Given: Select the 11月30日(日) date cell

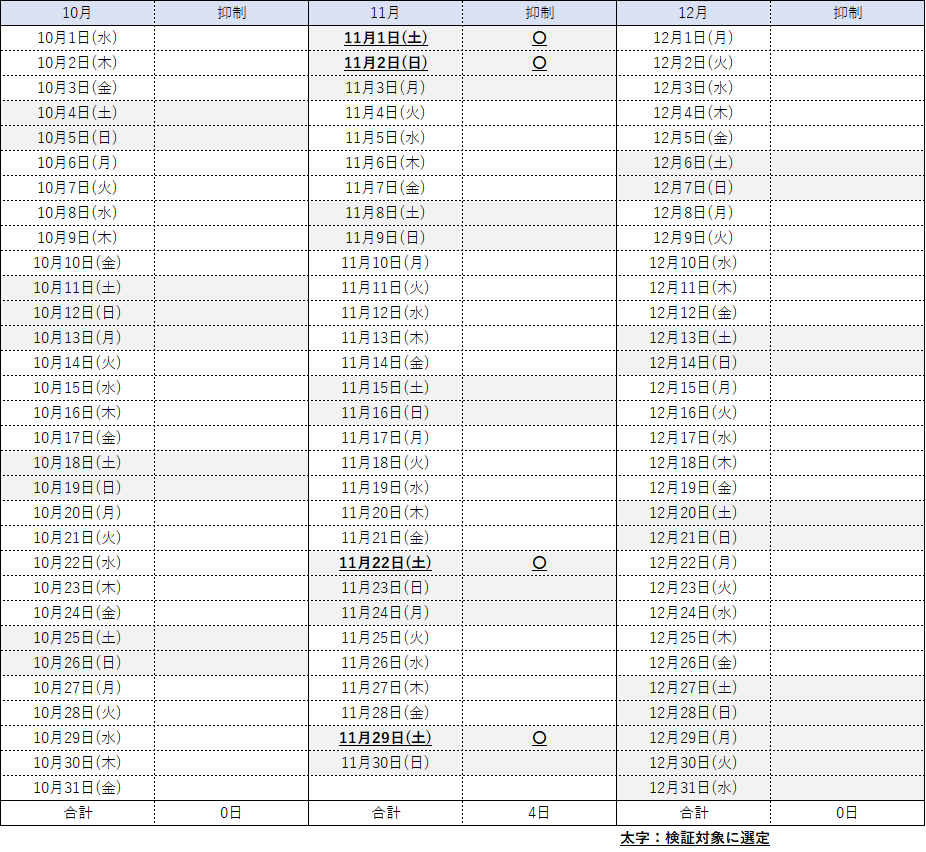Looking at the screenshot, I should coord(385,763).
